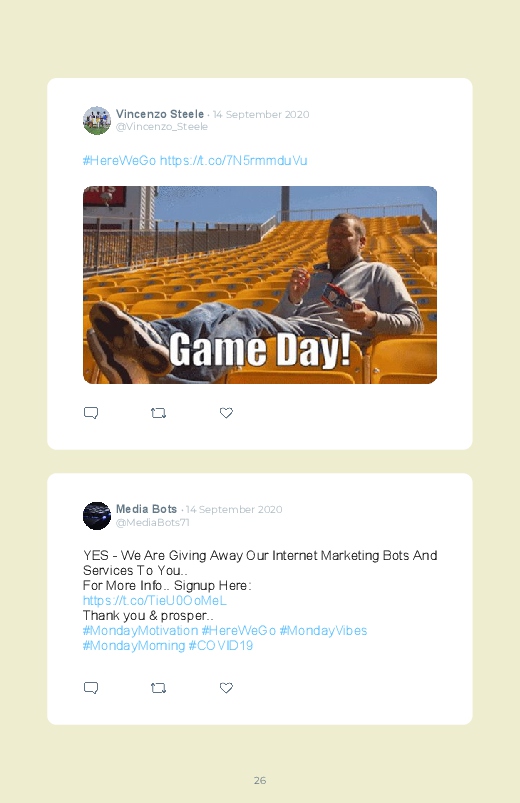Retweet the Vincenzo Steele Game Day tweet
This screenshot has width=520, height=803.
tap(158, 413)
